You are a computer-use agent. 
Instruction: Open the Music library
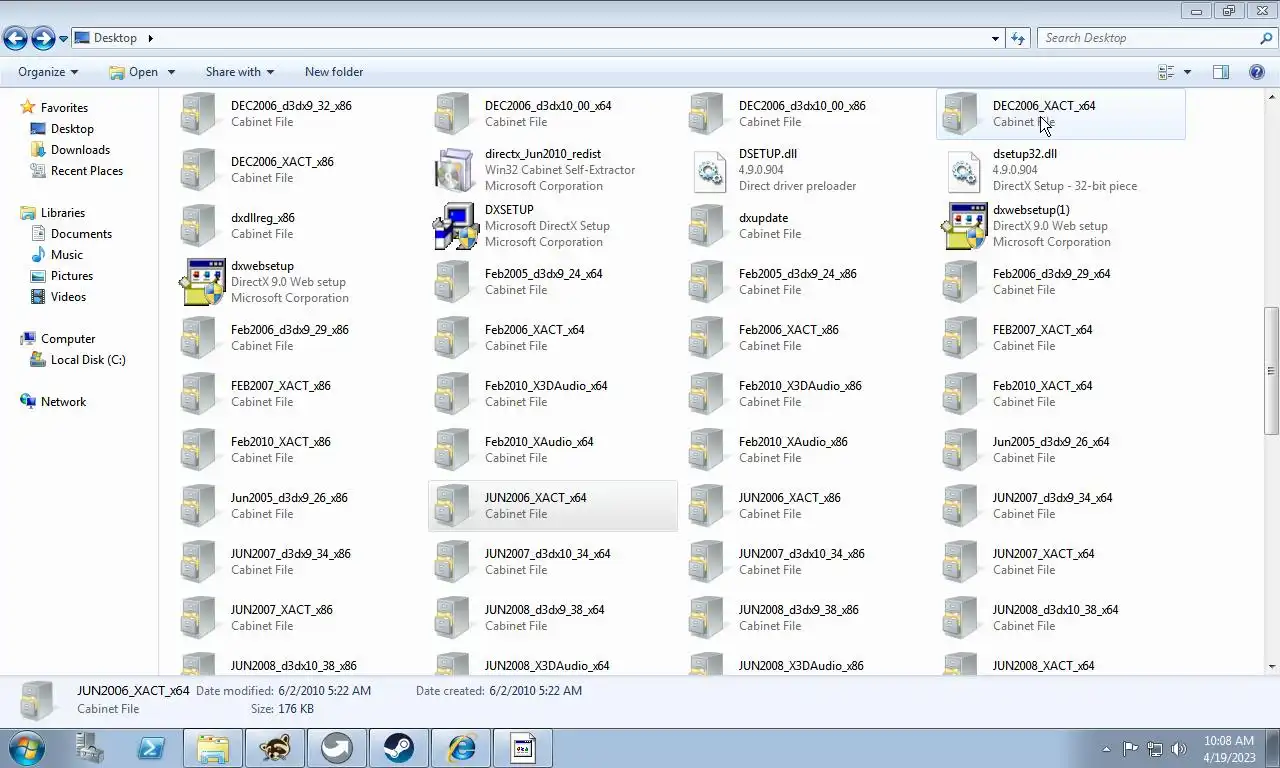[67, 255]
